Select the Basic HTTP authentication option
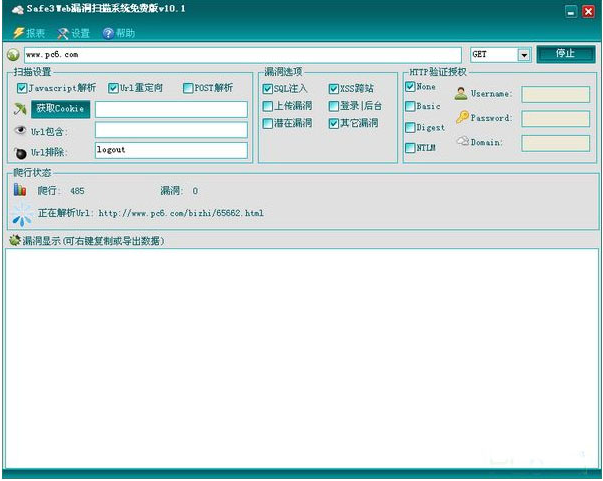This screenshot has height=481, width=603. (410, 106)
